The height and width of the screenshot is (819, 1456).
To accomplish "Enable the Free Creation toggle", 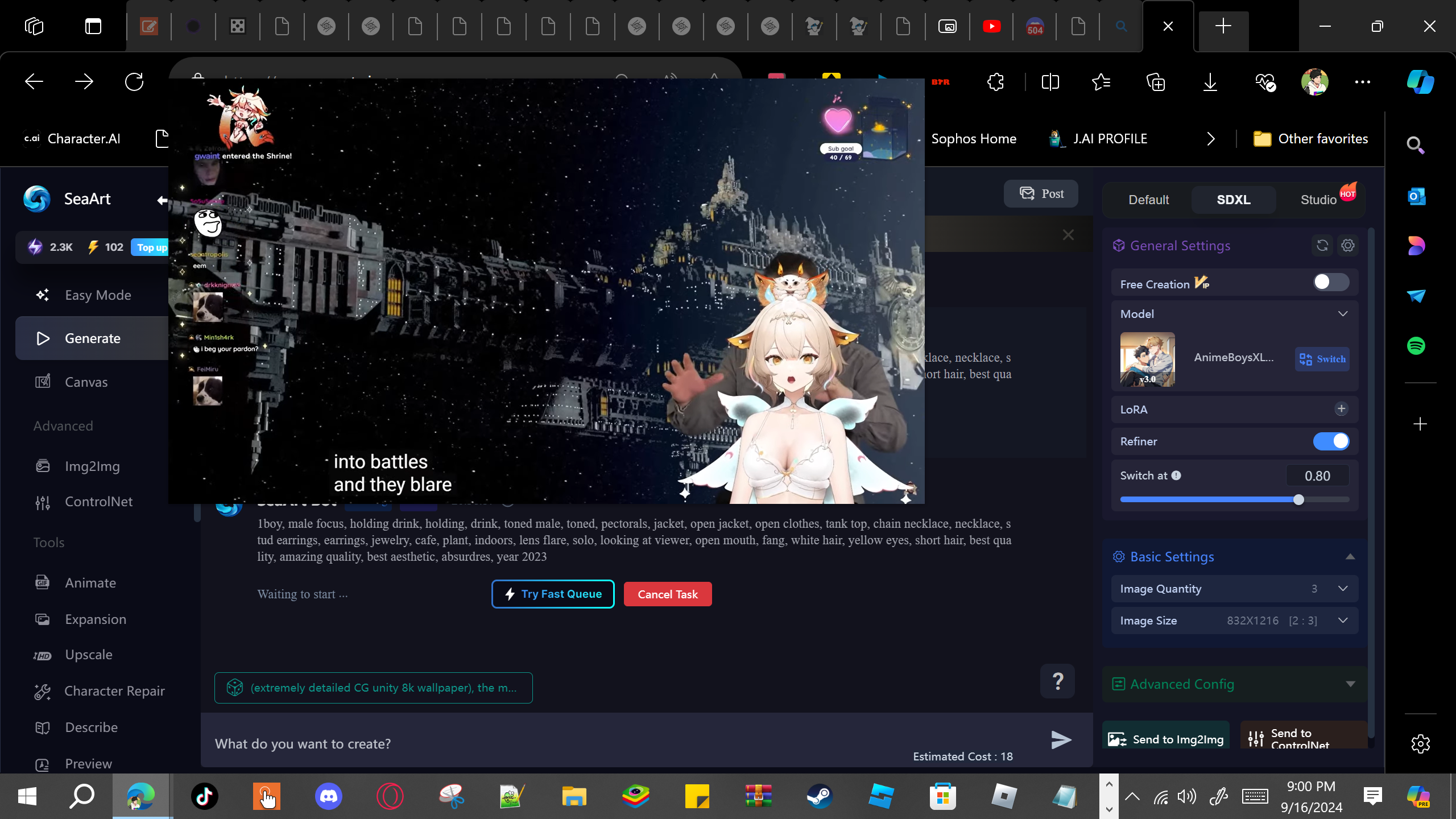I will click(1330, 283).
